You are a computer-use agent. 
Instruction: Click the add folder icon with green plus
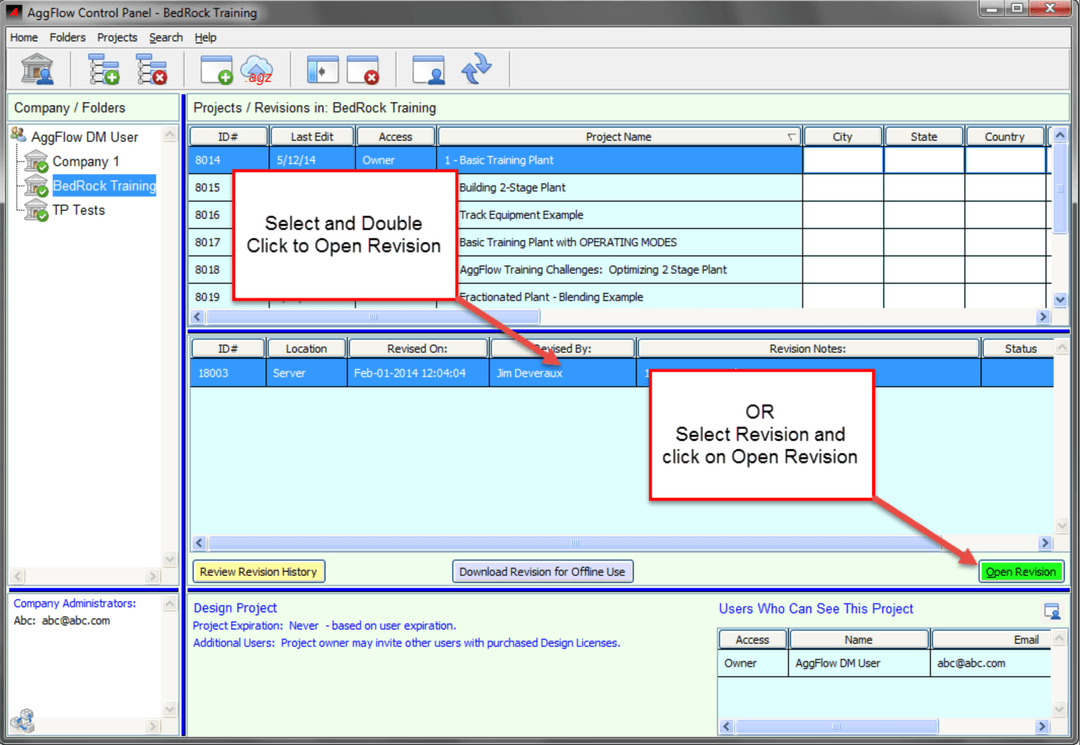click(104, 70)
